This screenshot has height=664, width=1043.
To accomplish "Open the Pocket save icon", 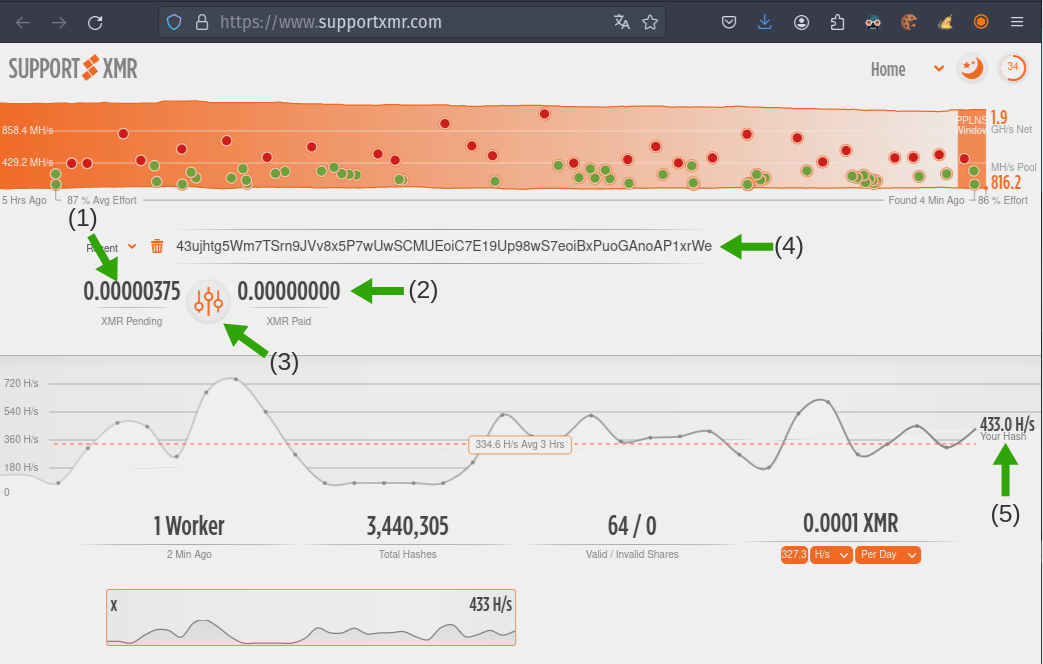I will pyautogui.click(x=729, y=22).
